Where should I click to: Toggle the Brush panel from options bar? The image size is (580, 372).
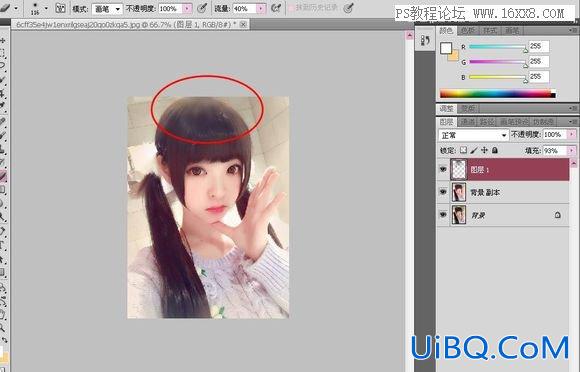click(60, 8)
